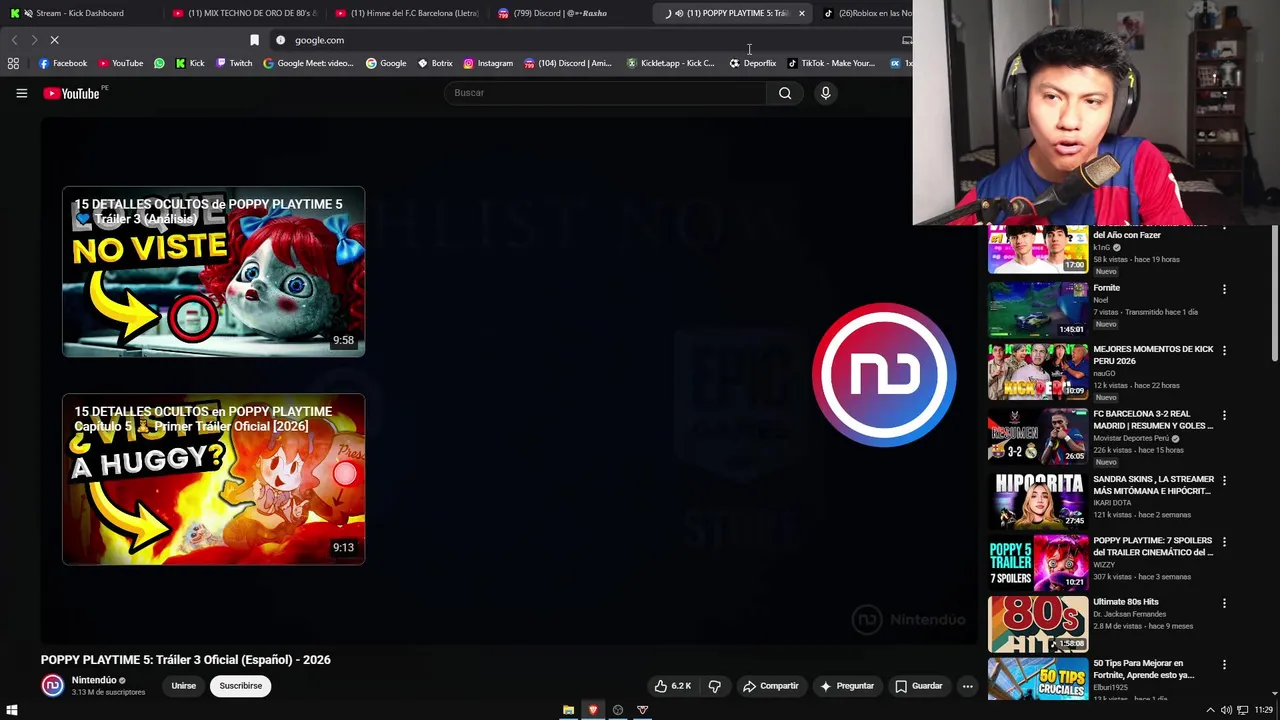The image size is (1280, 720).
Task: Open the Instagram bookmark
Action: (488, 63)
